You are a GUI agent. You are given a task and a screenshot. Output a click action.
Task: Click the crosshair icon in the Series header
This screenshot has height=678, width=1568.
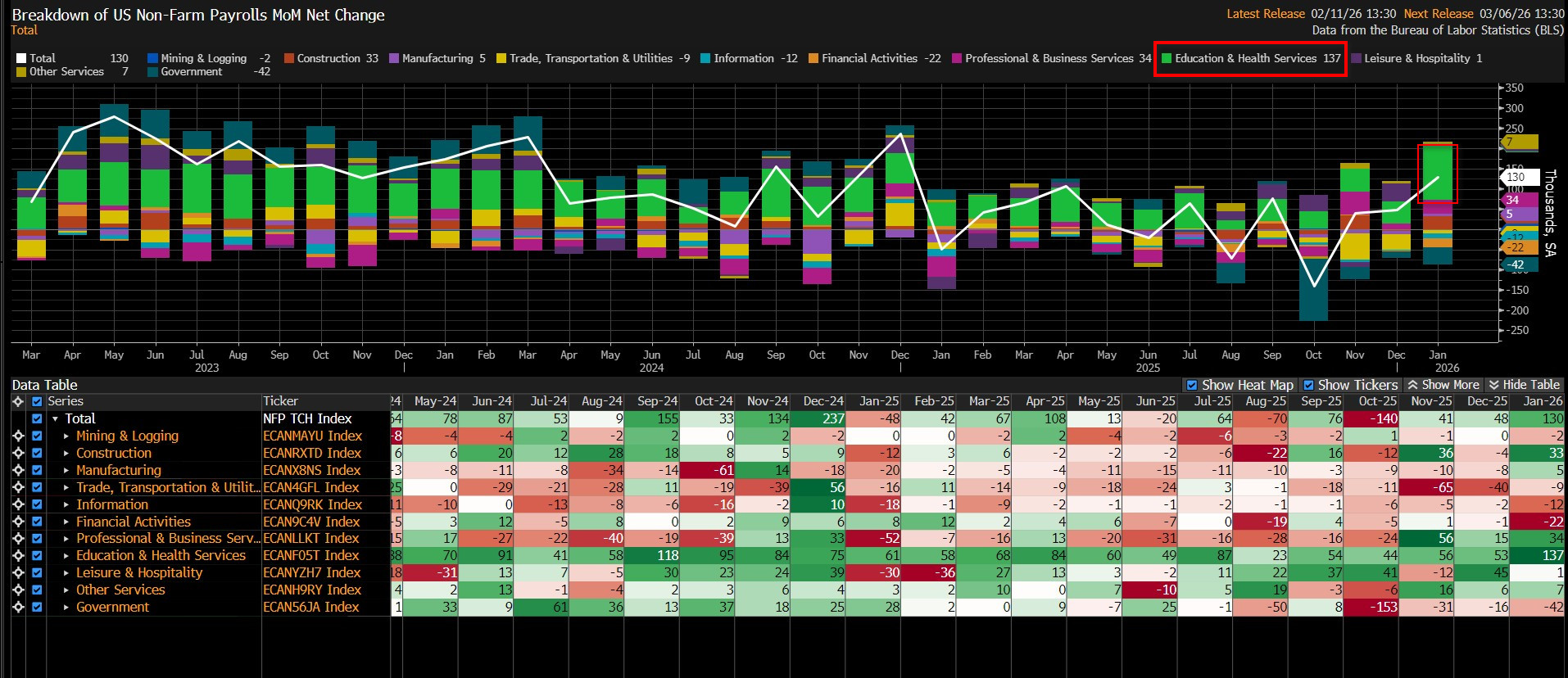(x=18, y=402)
